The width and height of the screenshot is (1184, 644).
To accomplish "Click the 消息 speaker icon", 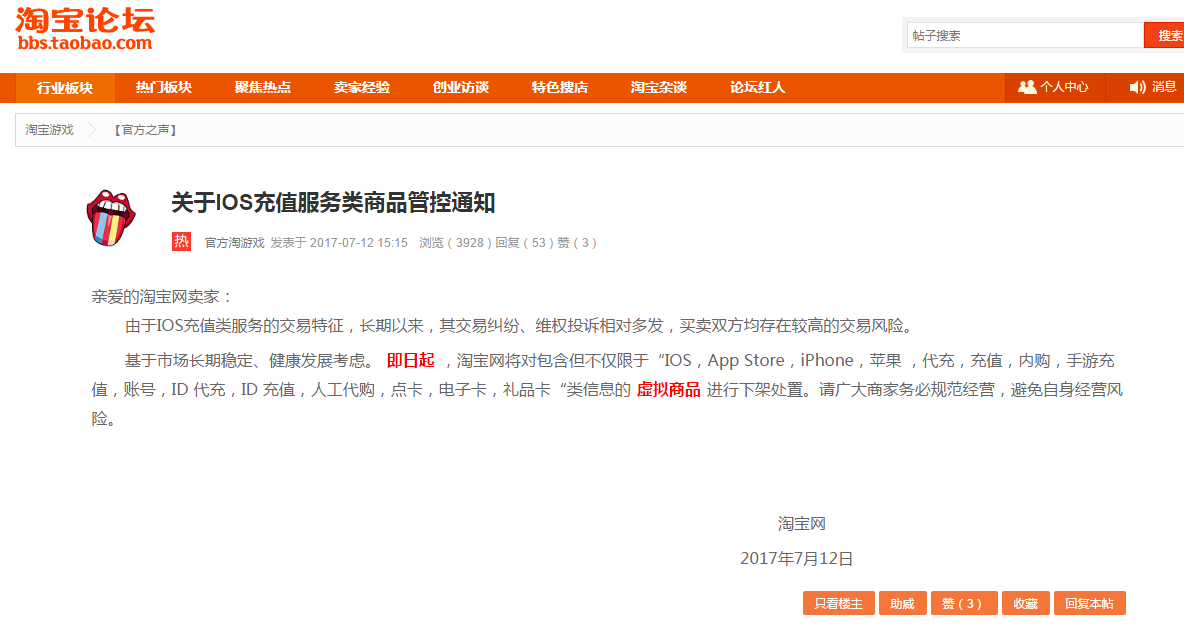I will click(1137, 87).
